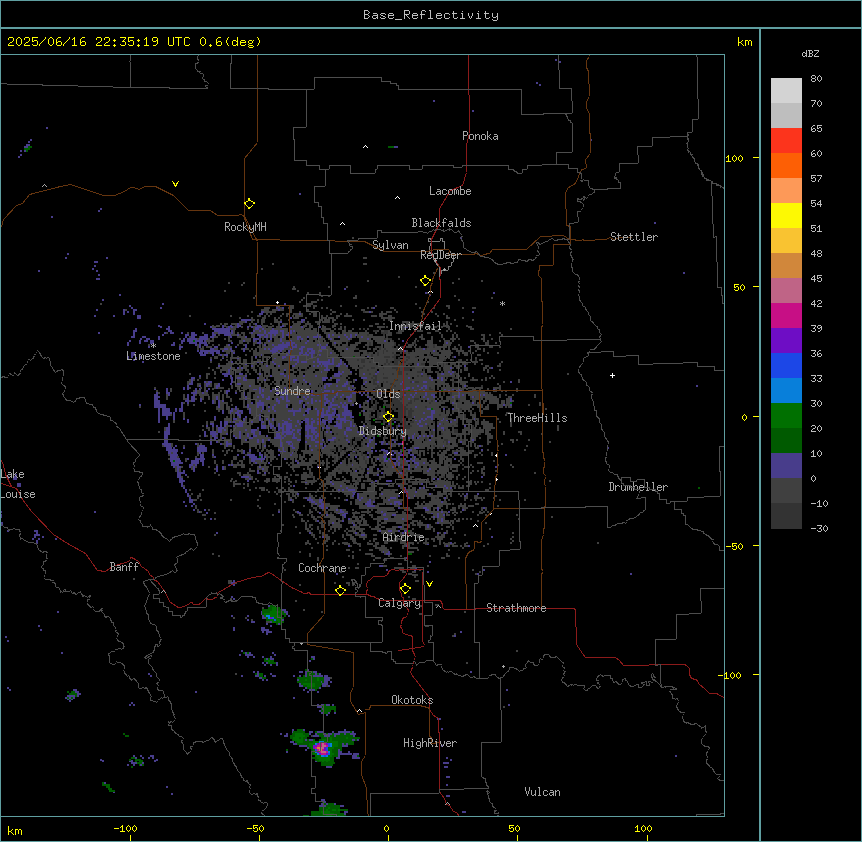Image resolution: width=862 pixels, height=842 pixels.
Task: Click the Ponoka city label
Action: click(480, 136)
